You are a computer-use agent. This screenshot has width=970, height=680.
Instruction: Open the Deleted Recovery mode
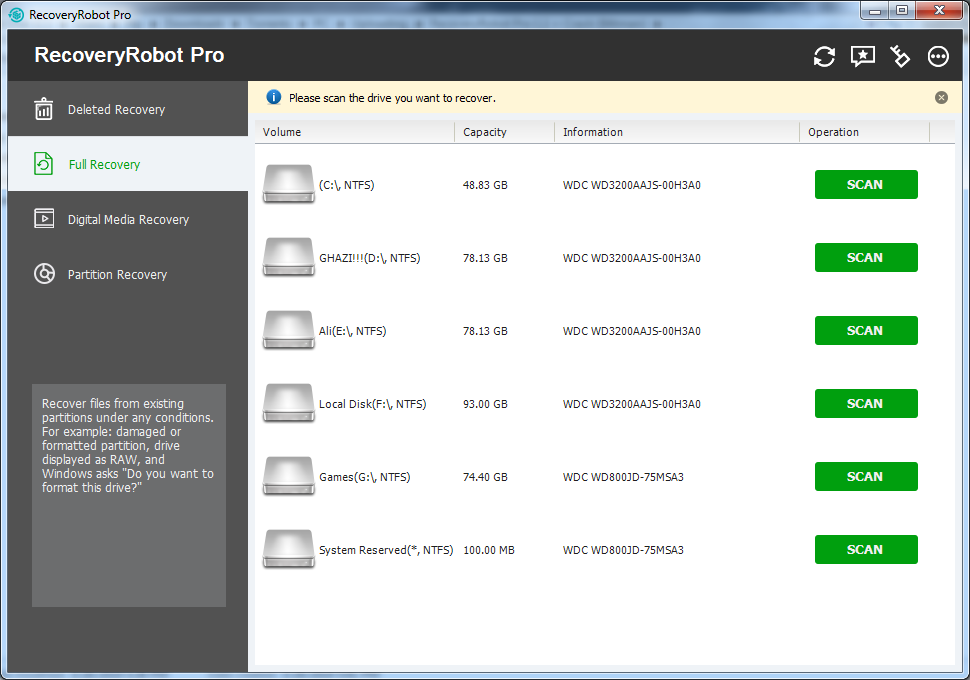coord(128,109)
